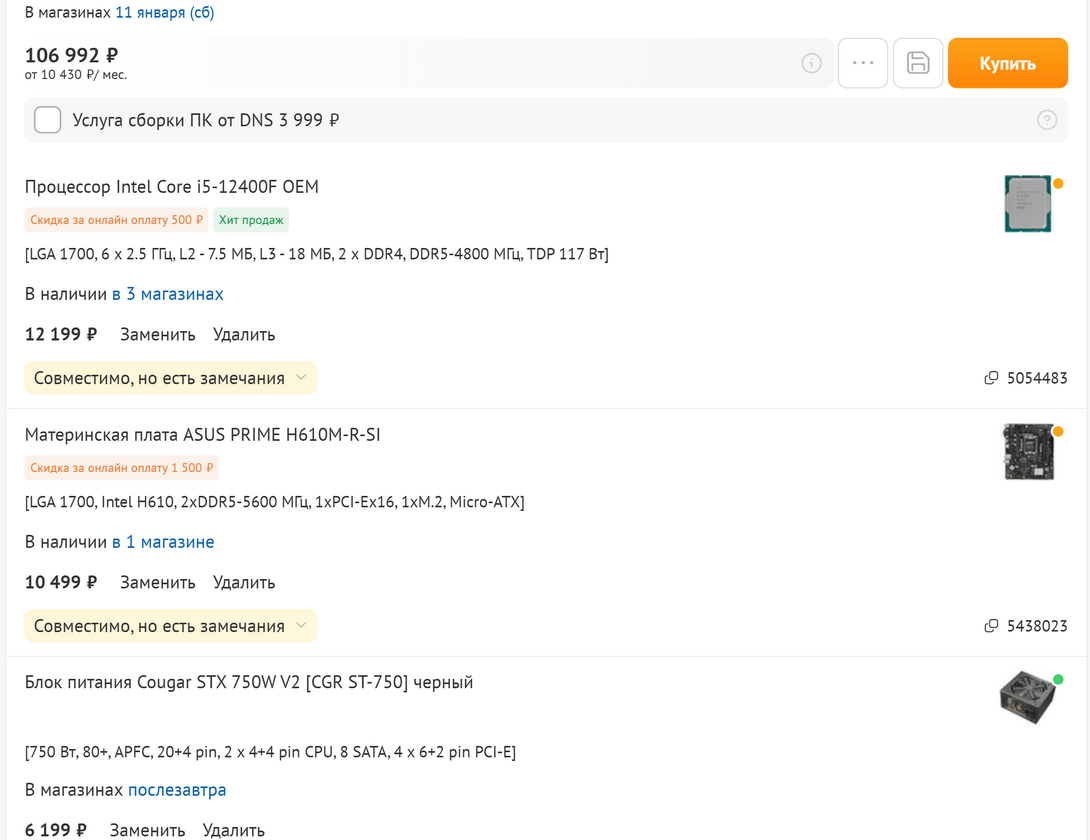
Task: Click the orange Купить button
Action: coord(1007,63)
